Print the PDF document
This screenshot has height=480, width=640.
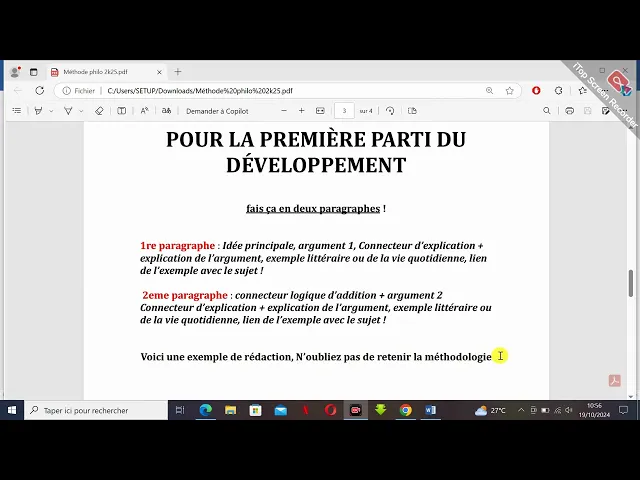569,111
